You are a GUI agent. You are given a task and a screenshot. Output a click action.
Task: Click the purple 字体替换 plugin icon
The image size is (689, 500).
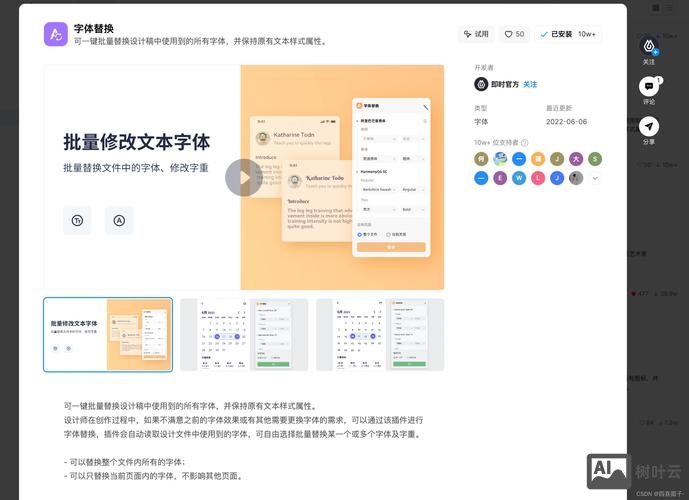coord(56,34)
